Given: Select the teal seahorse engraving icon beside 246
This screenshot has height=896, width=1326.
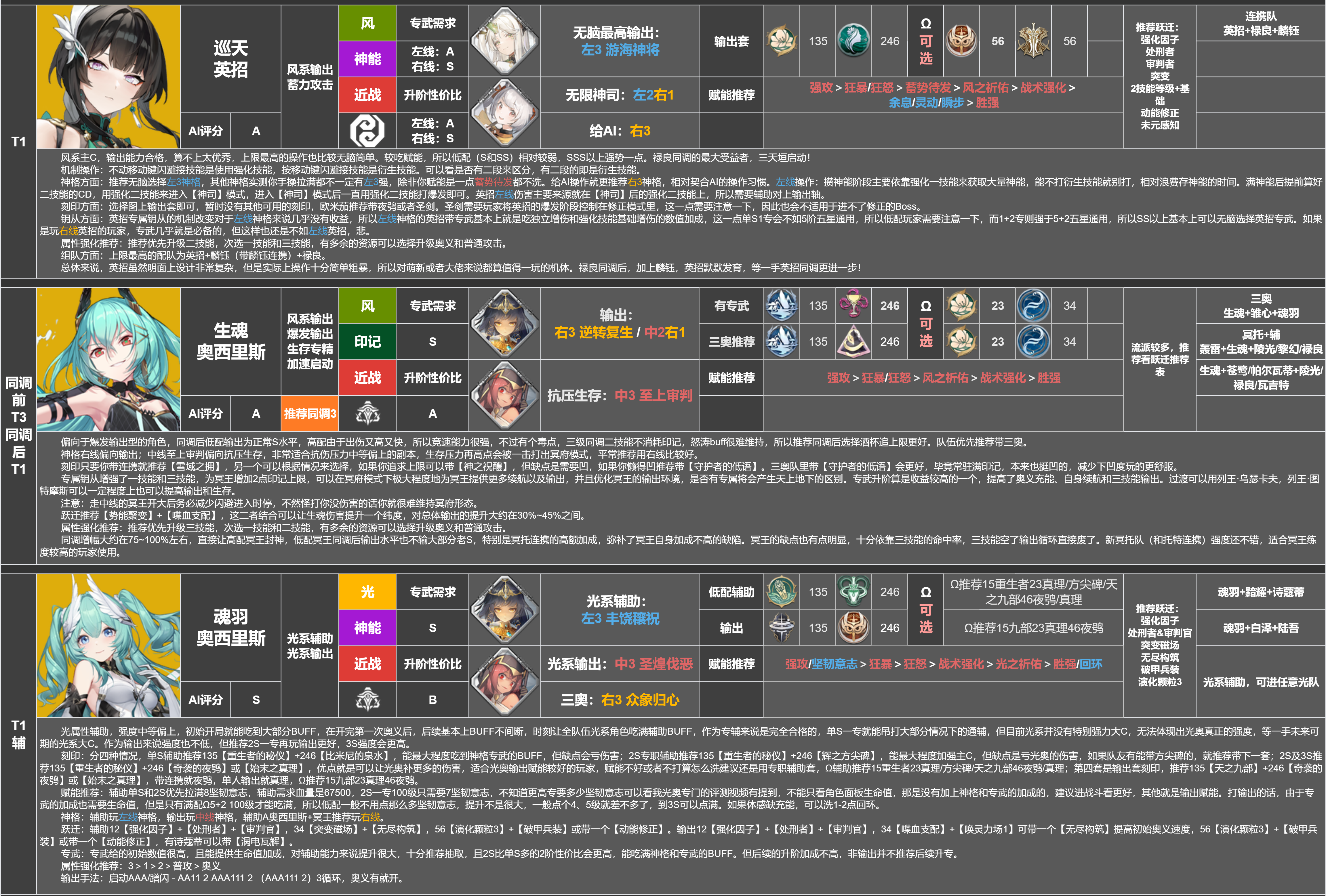Looking at the screenshot, I should pyautogui.click(x=853, y=41).
